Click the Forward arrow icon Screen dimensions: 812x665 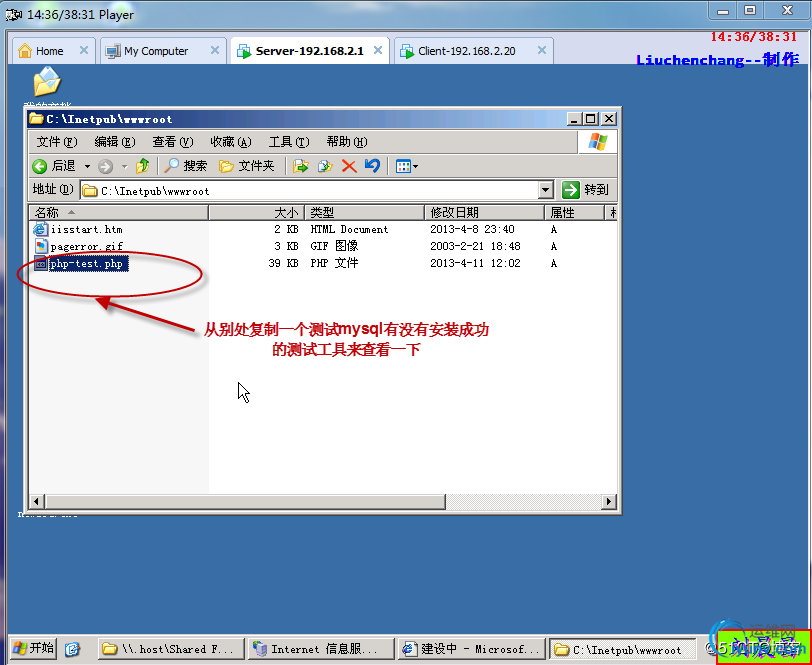click(106, 166)
